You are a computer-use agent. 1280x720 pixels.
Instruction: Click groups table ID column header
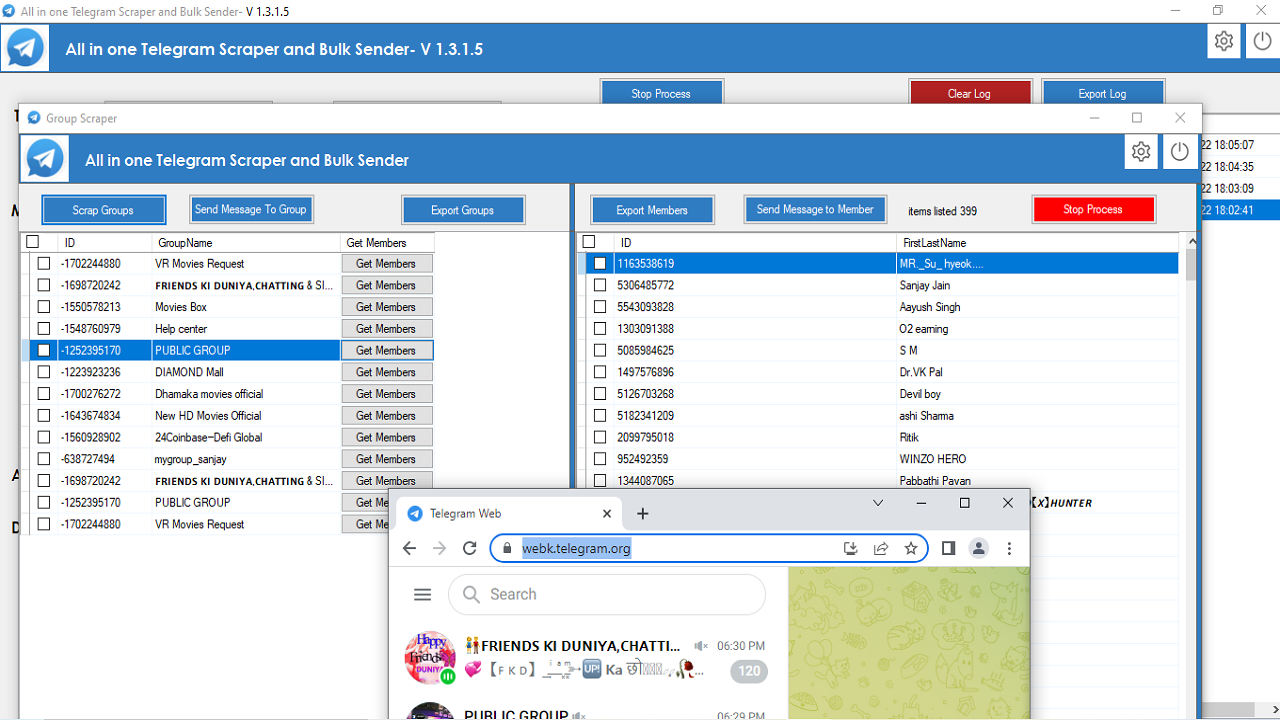pos(105,243)
